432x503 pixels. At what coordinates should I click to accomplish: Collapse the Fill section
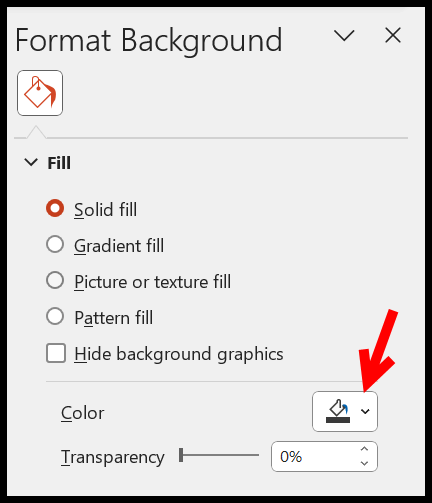[x=31, y=163]
